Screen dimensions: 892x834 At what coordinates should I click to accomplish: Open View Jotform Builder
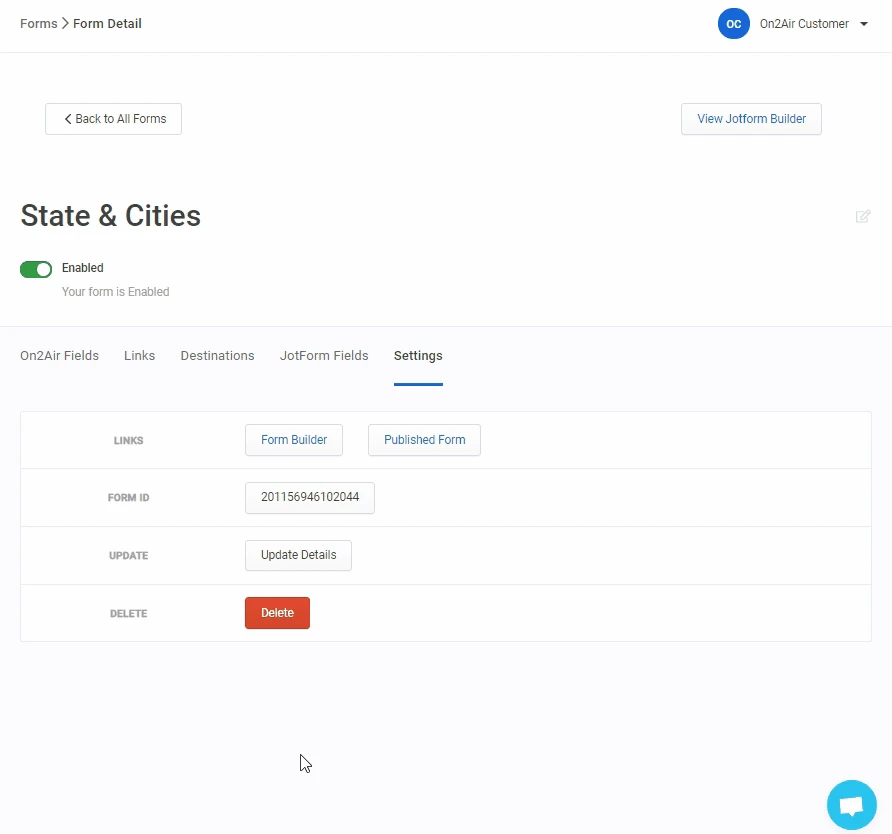click(751, 119)
